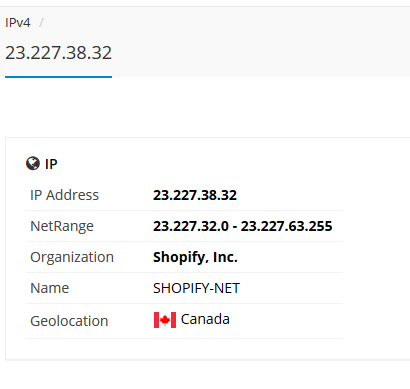Click the blank area of the header bar
The width and height of the screenshot is (410, 389).
pos(260,42)
